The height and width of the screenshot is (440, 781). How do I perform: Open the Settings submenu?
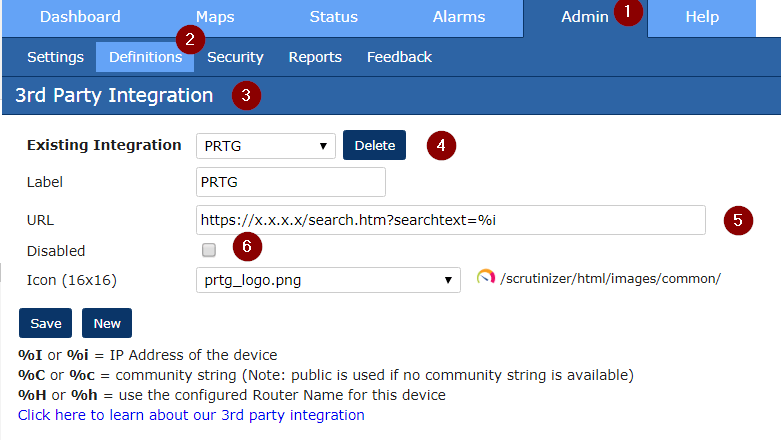click(x=55, y=57)
